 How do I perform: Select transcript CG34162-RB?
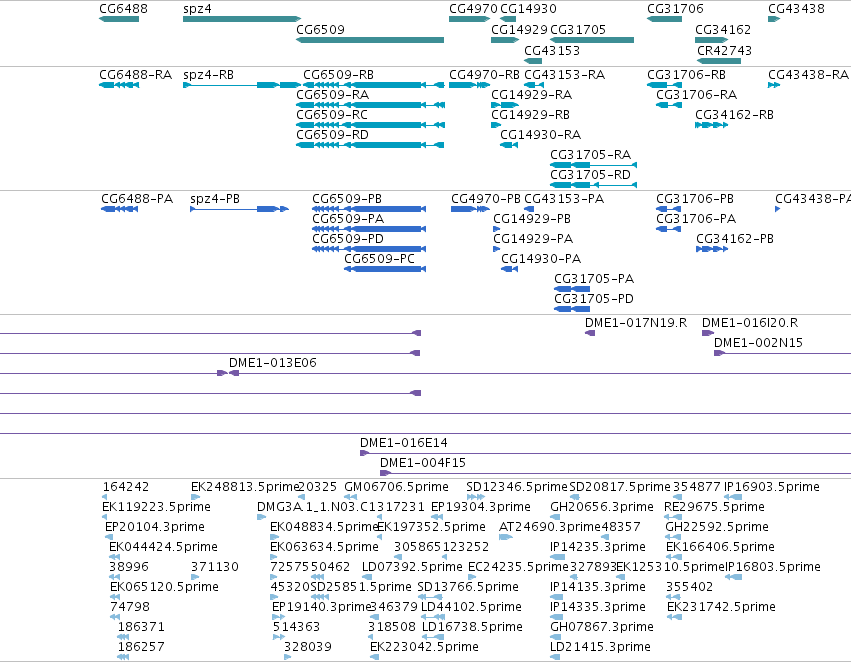click(x=712, y=125)
